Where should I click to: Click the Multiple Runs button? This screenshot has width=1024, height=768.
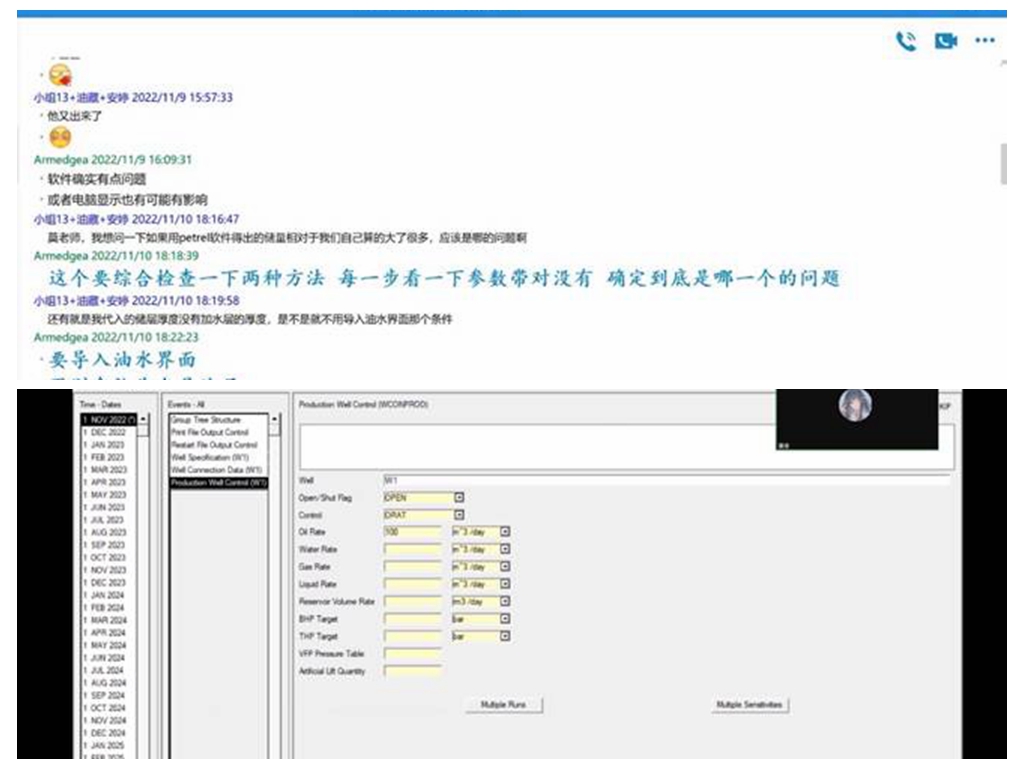504,705
